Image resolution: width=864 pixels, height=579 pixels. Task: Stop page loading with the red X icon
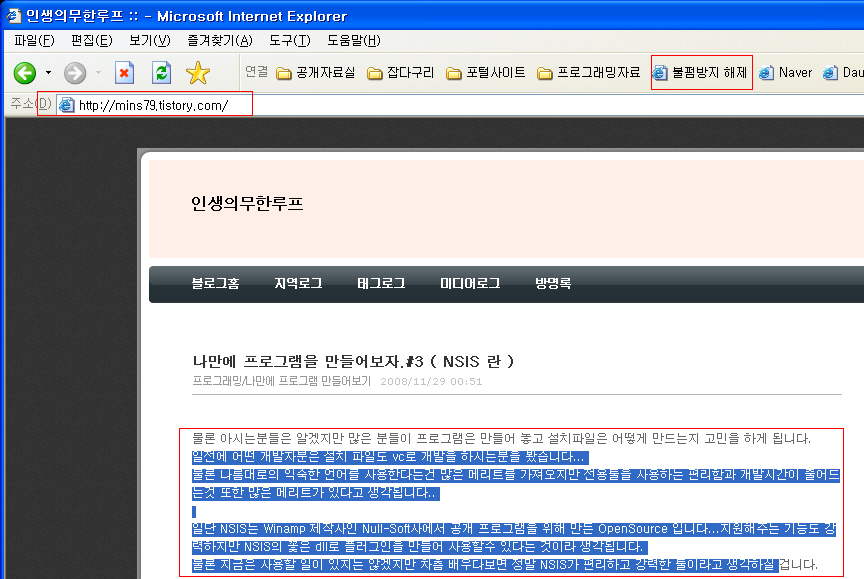coord(125,73)
